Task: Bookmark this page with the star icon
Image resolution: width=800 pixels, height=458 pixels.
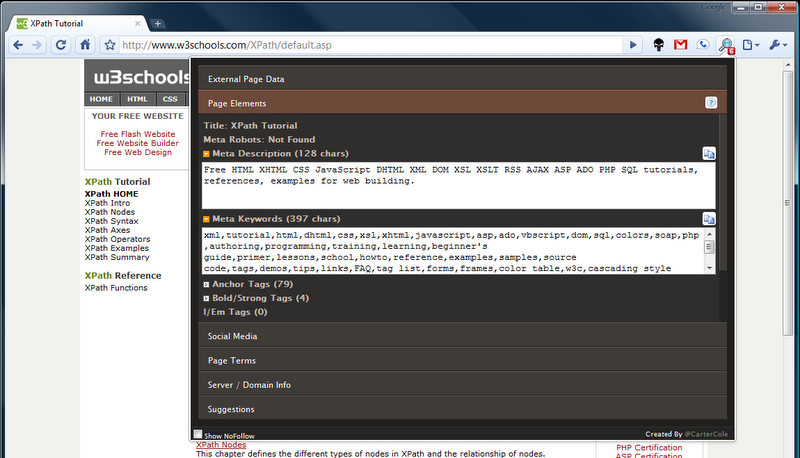Action: (x=110, y=45)
